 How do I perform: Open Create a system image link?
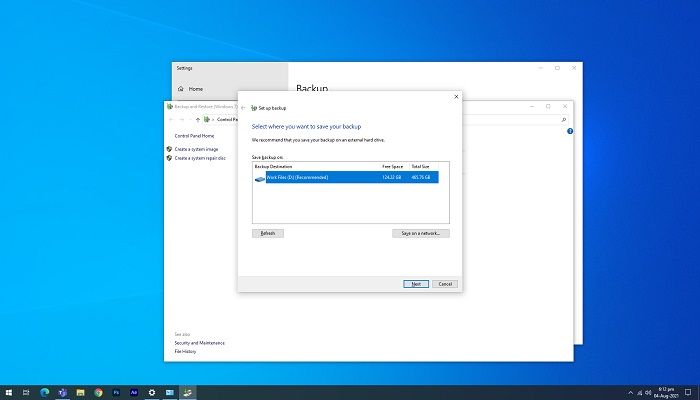(196, 149)
